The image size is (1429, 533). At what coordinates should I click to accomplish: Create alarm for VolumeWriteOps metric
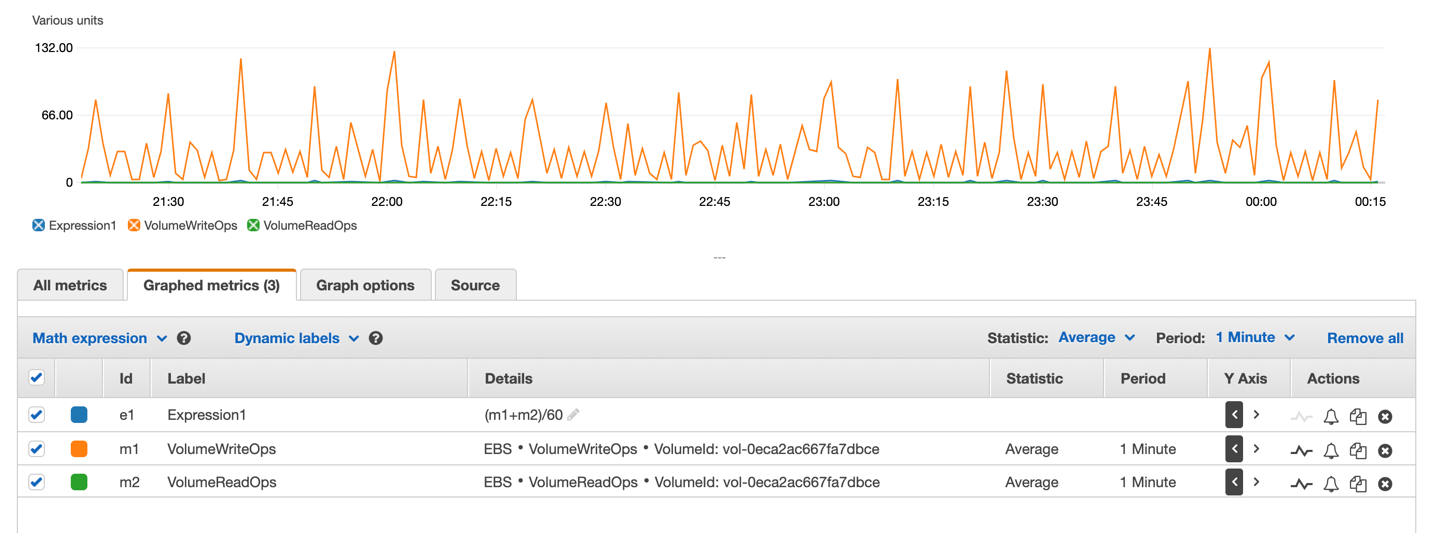click(1331, 450)
